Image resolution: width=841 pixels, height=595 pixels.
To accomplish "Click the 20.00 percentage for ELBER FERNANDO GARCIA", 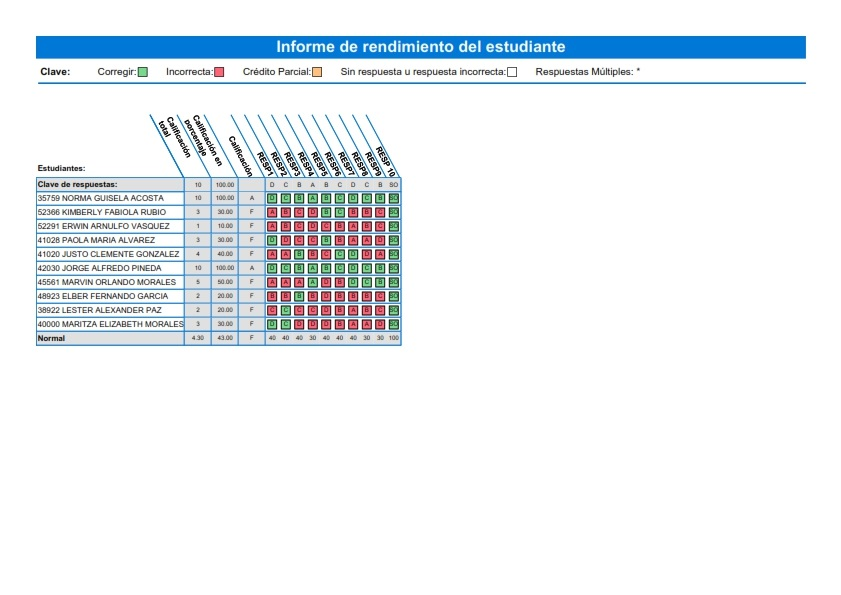I will 225,296.
